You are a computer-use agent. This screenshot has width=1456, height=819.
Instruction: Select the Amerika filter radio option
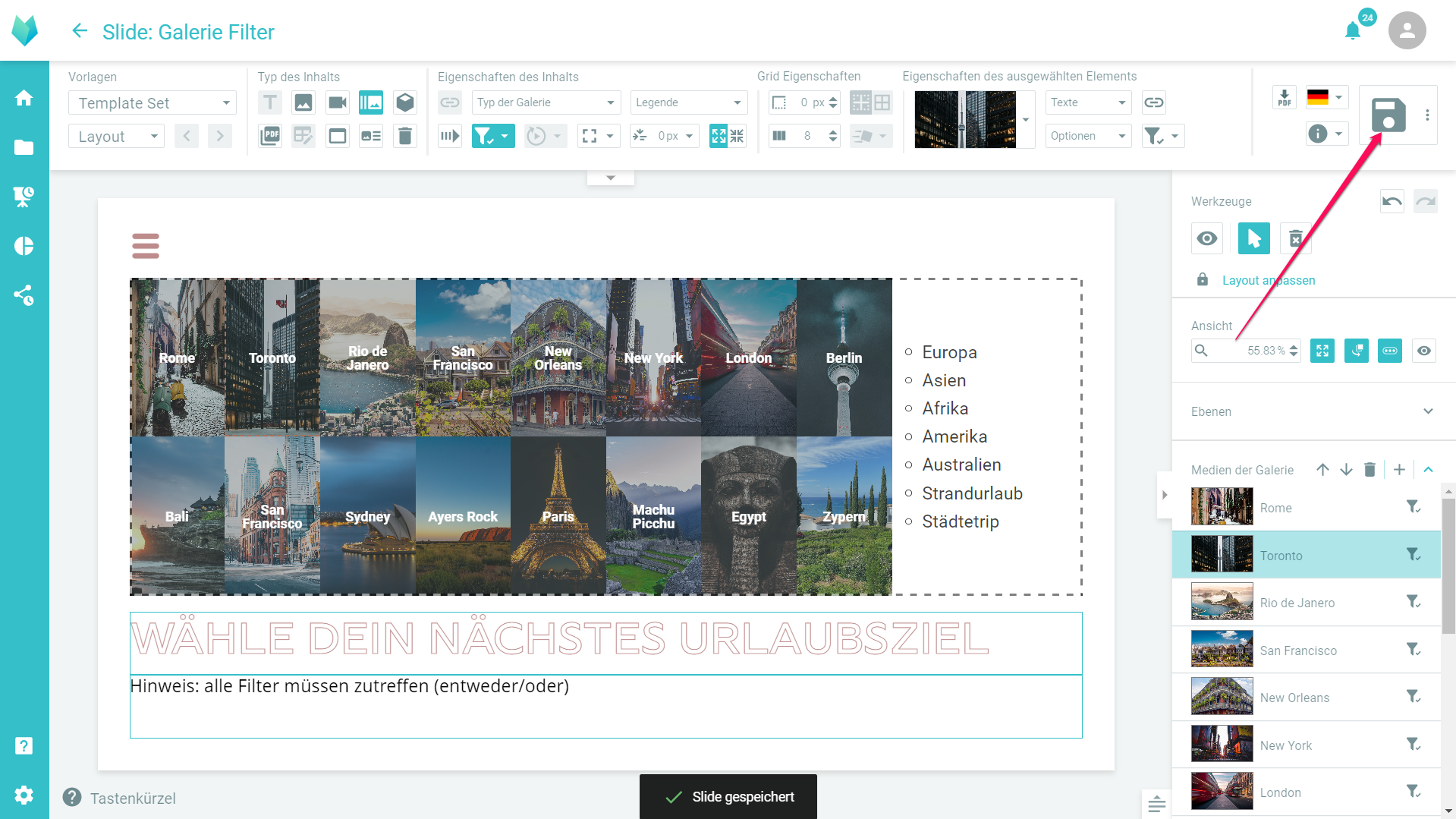coord(909,436)
